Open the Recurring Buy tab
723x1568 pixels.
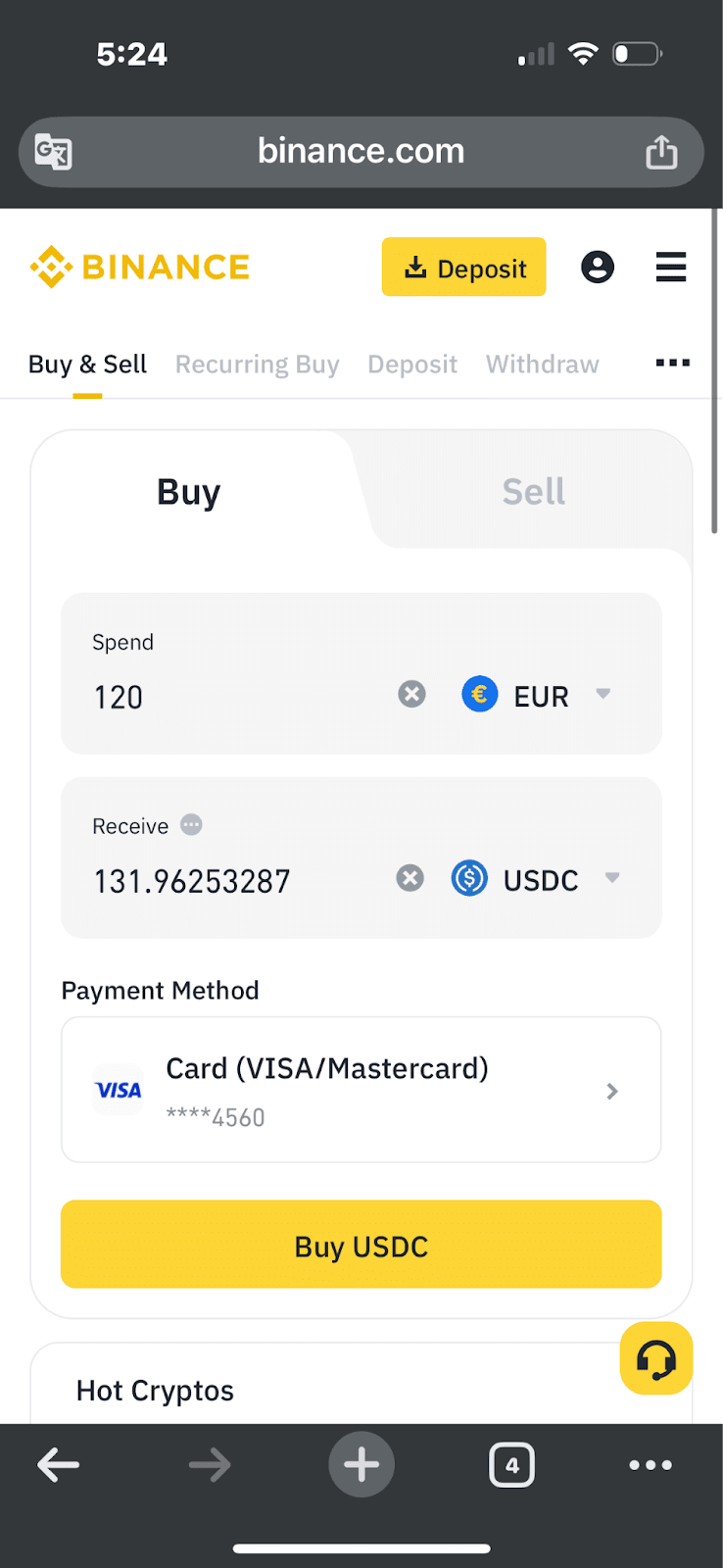click(257, 365)
